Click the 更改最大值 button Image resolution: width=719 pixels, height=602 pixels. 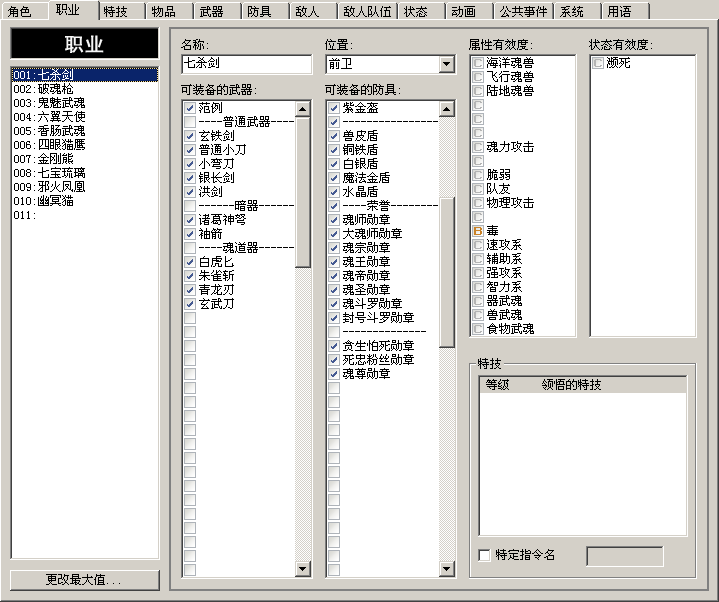85,580
